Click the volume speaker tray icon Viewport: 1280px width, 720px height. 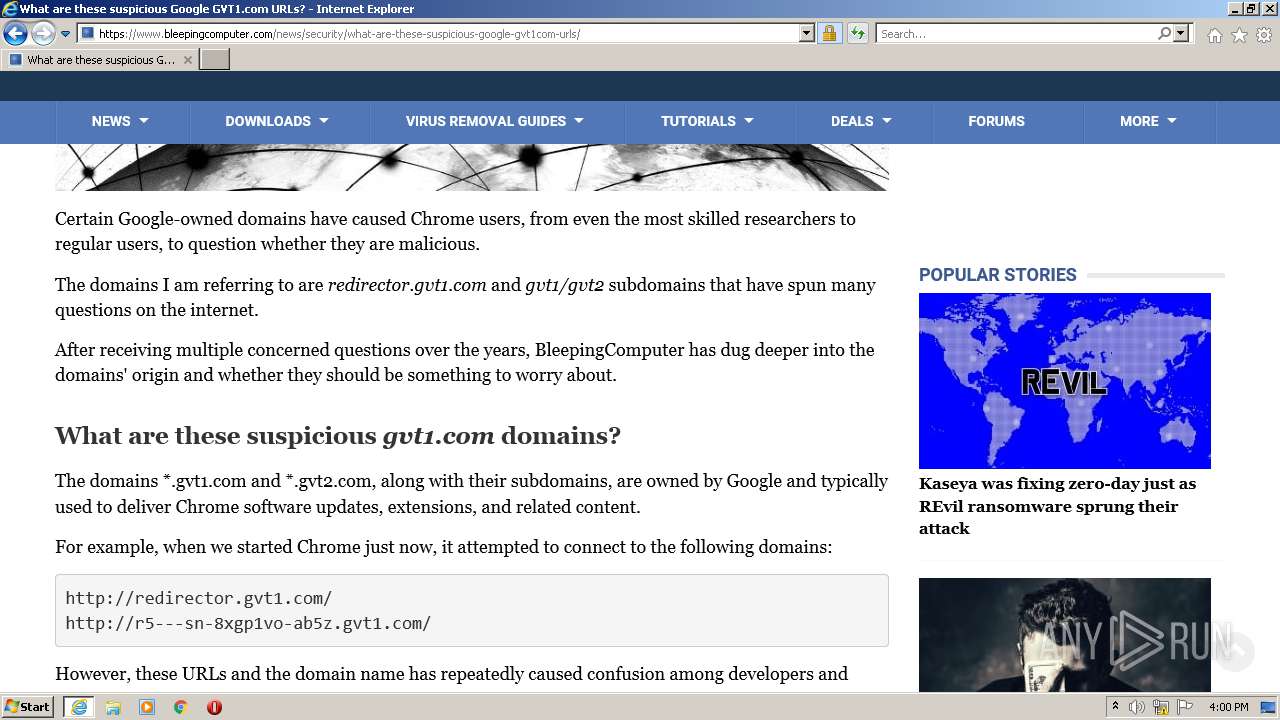[x=1137, y=707]
